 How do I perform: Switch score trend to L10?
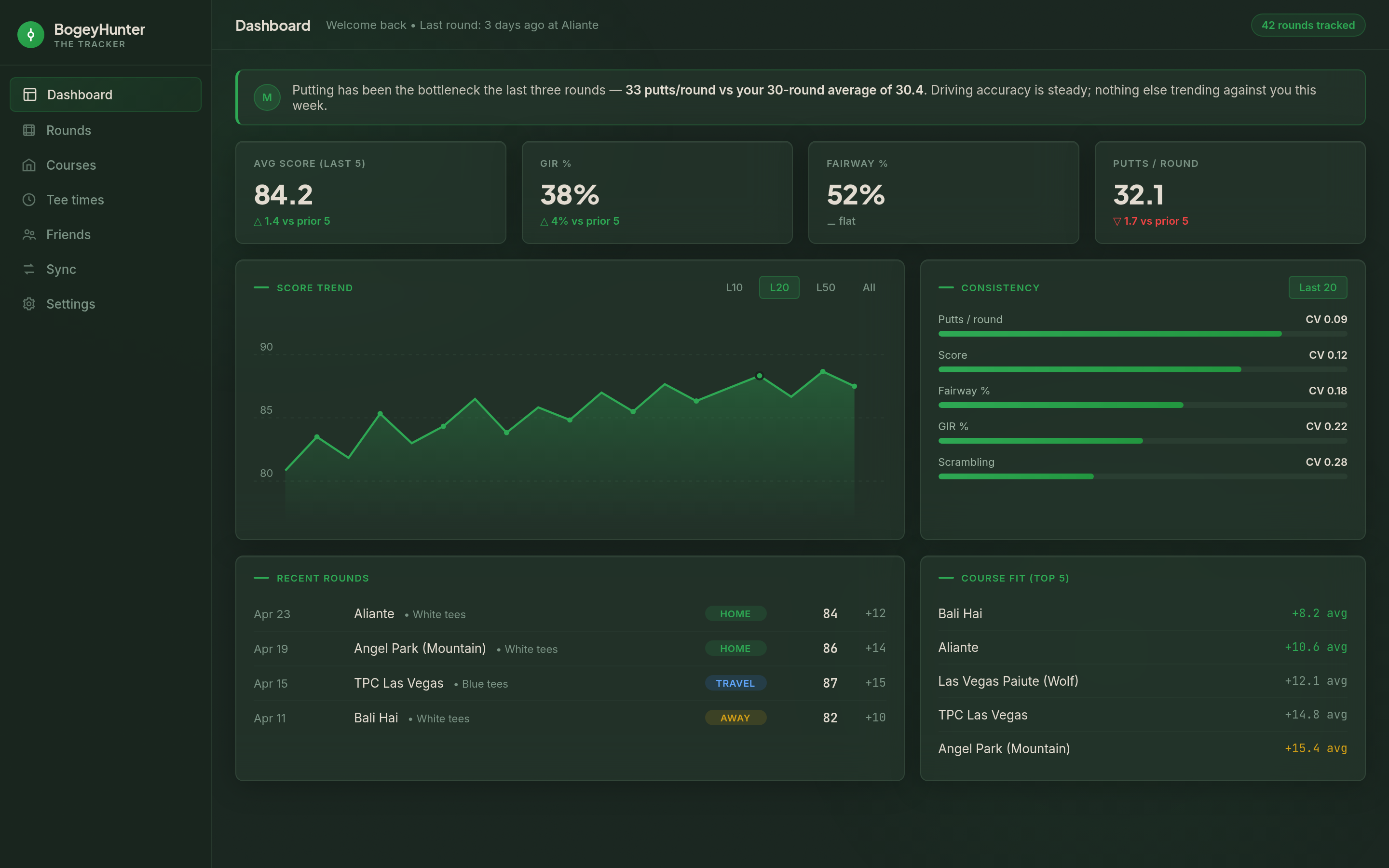click(x=734, y=287)
